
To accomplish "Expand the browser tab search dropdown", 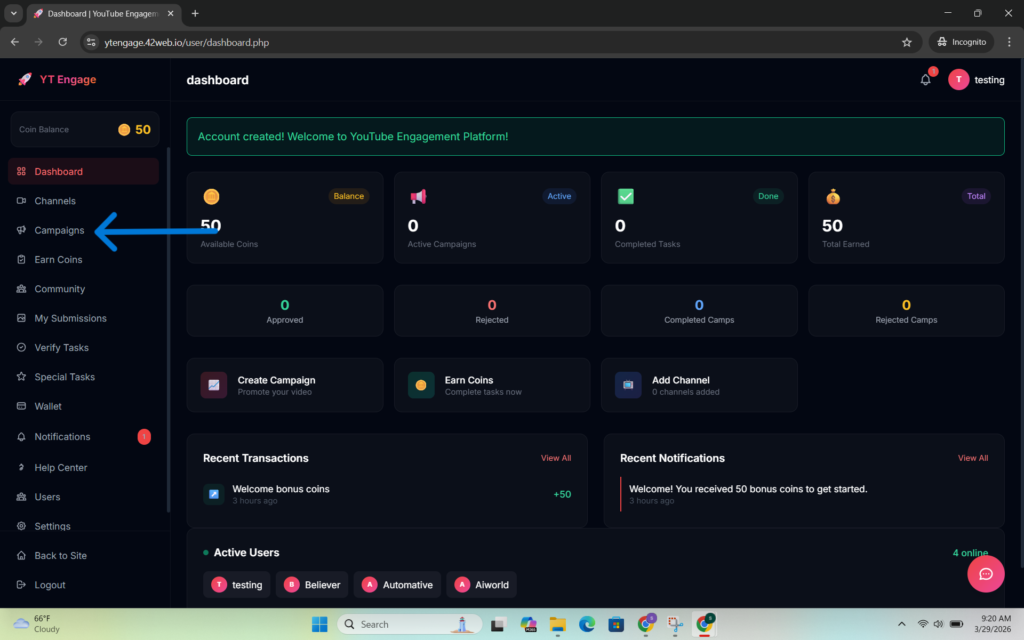I will click(x=14, y=13).
